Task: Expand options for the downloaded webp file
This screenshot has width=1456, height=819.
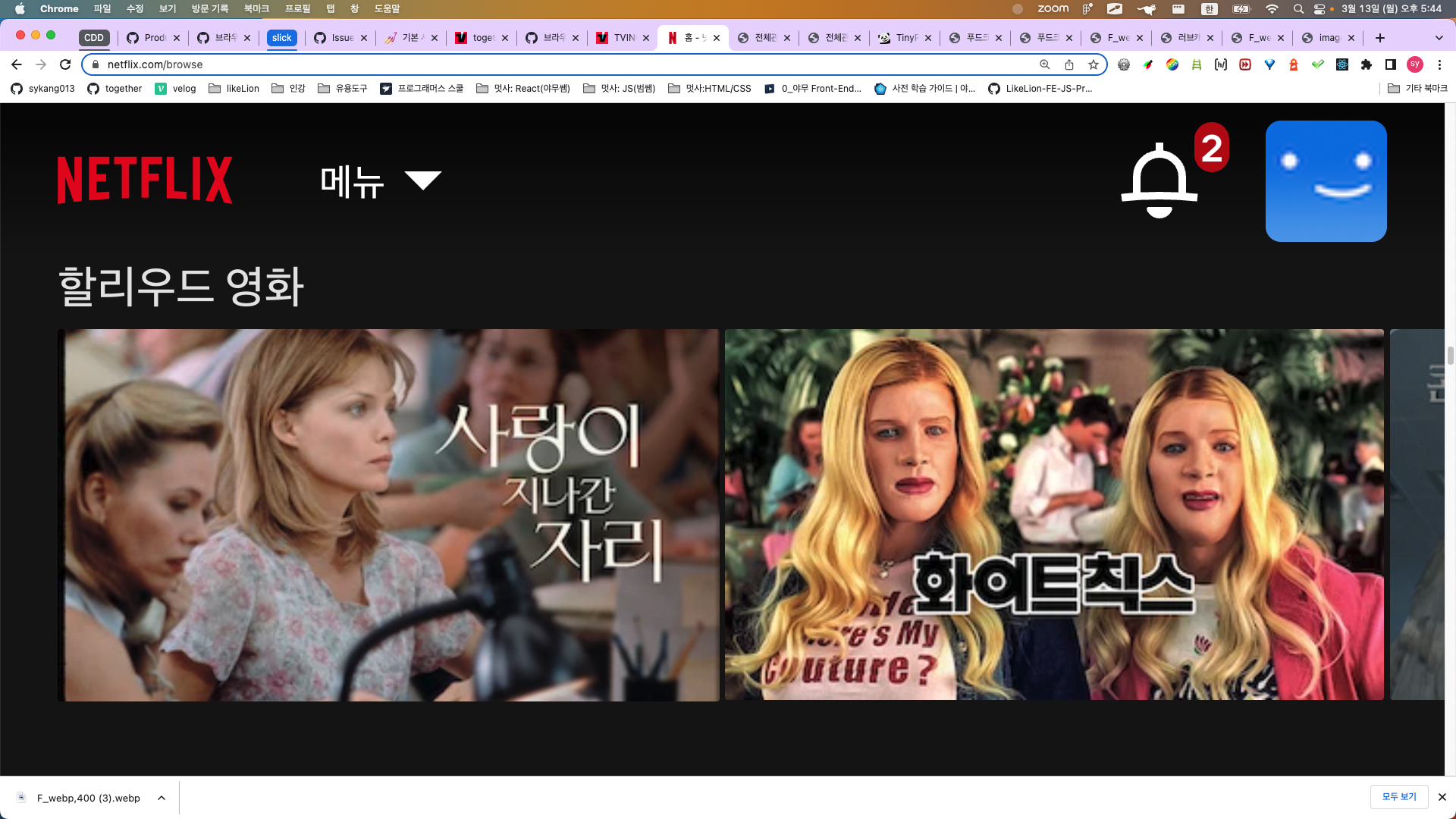Action: (162, 798)
